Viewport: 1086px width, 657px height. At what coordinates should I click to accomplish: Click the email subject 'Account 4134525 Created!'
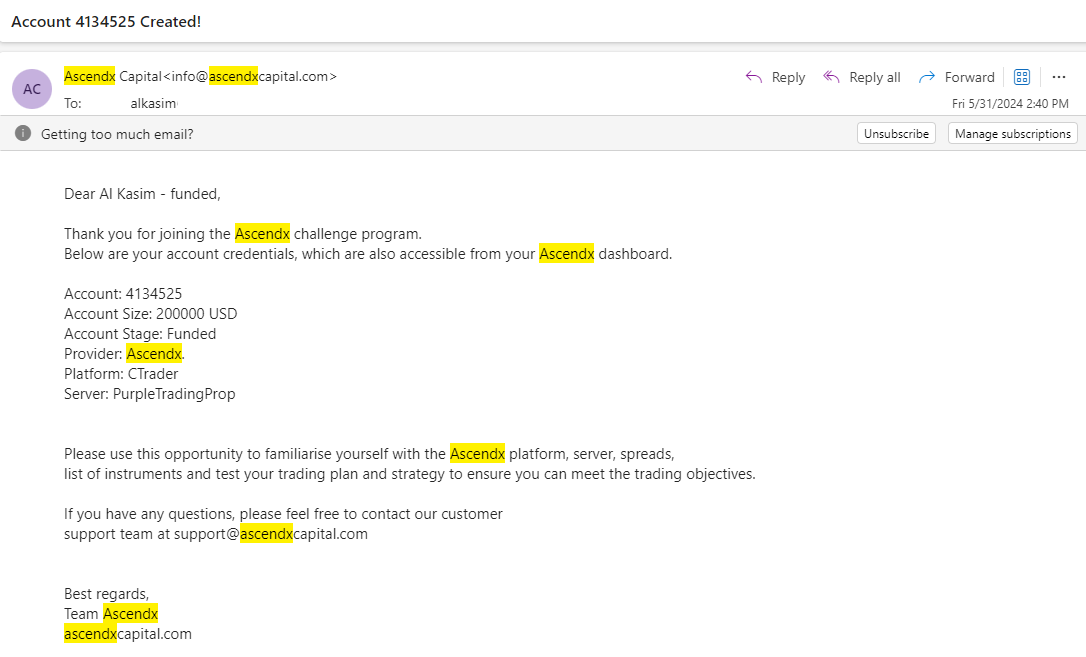[106, 21]
